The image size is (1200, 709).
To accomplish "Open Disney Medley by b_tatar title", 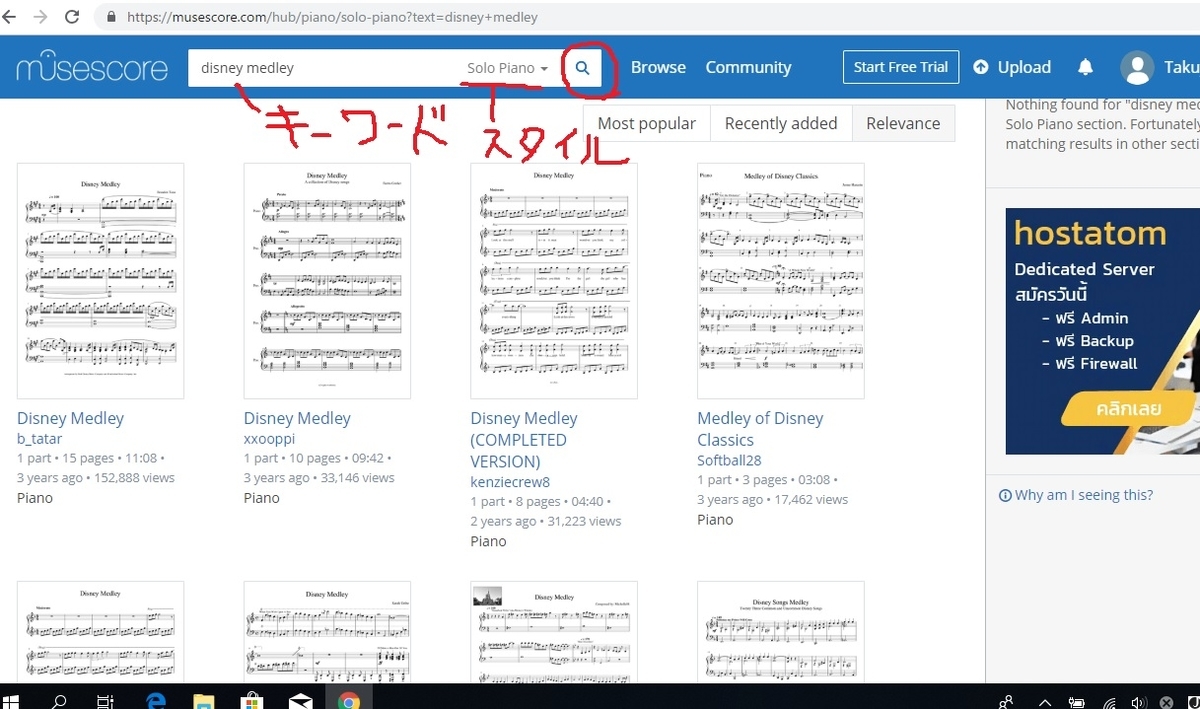I will point(71,418).
